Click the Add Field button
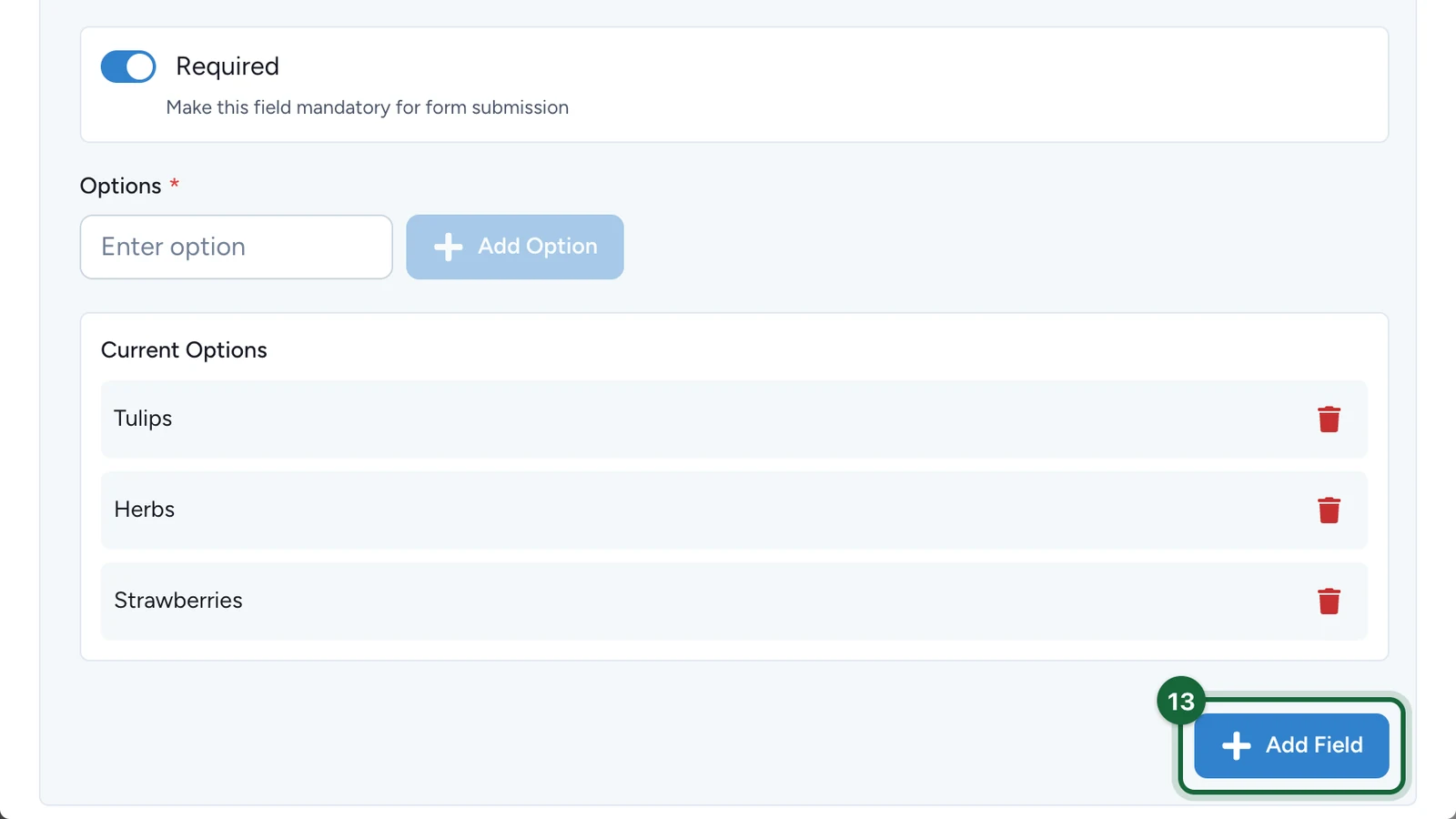 1291,745
